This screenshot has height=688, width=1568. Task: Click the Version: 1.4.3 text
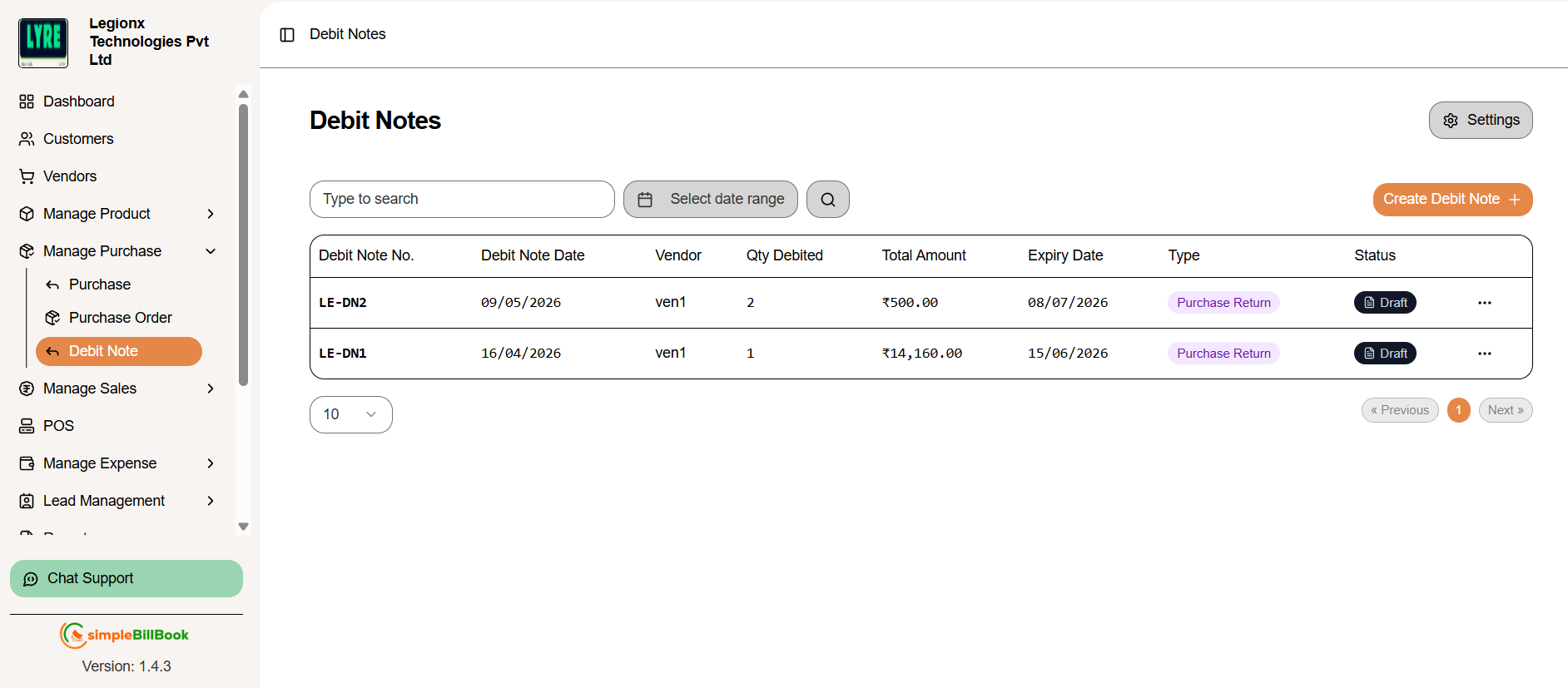pyautogui.click(x=127, y=666)
